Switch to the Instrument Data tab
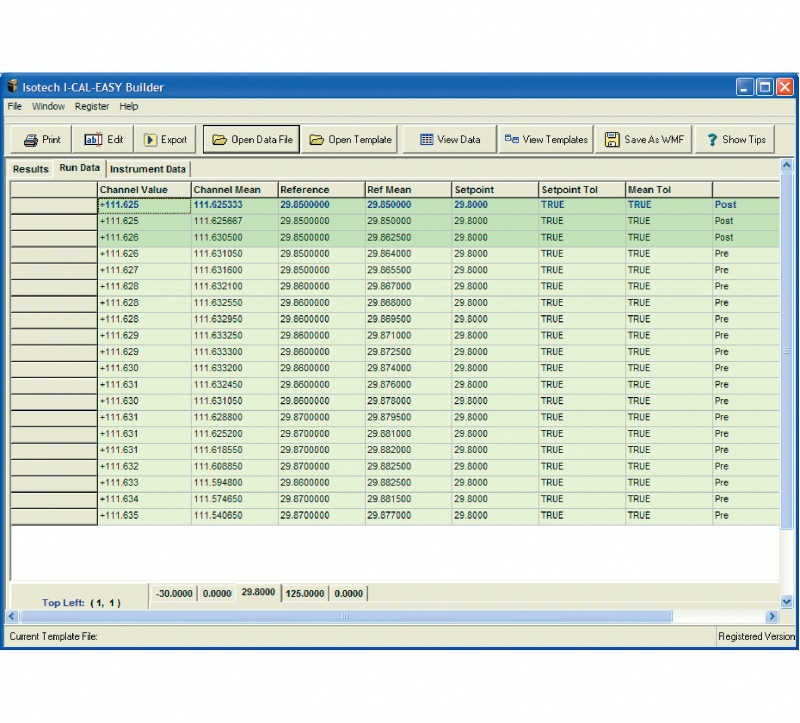 click(148, 169)
